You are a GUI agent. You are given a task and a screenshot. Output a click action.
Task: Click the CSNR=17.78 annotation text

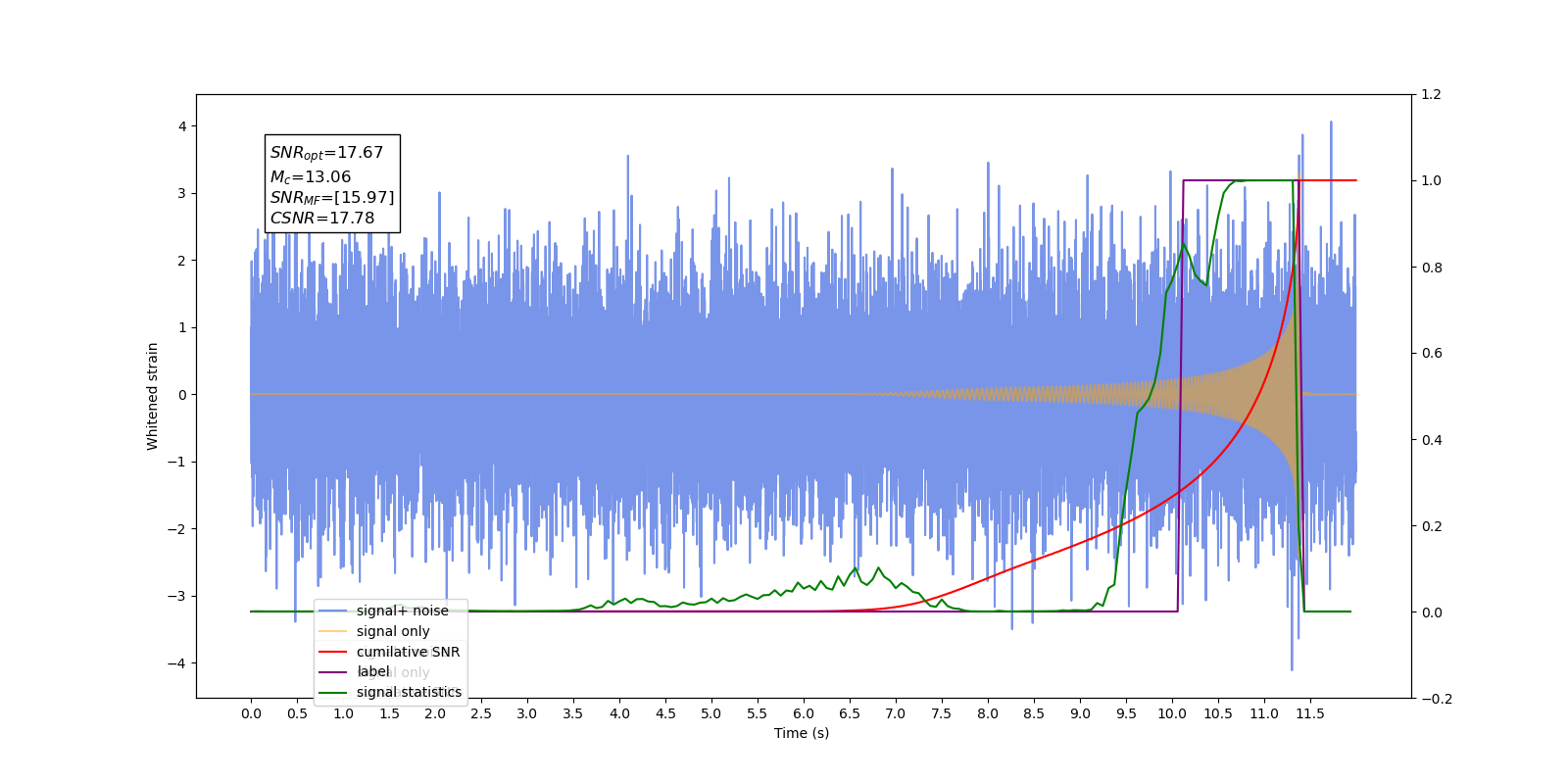tap(321, 219)
